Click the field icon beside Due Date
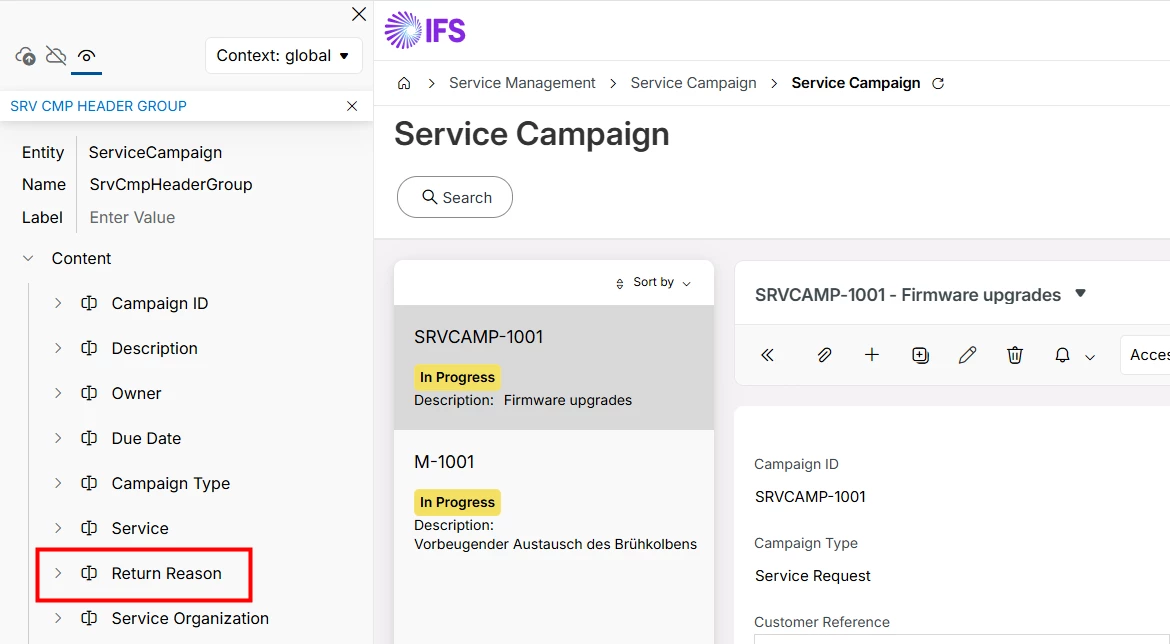Viewport: 1170px width, 644px height. point(89,438)
